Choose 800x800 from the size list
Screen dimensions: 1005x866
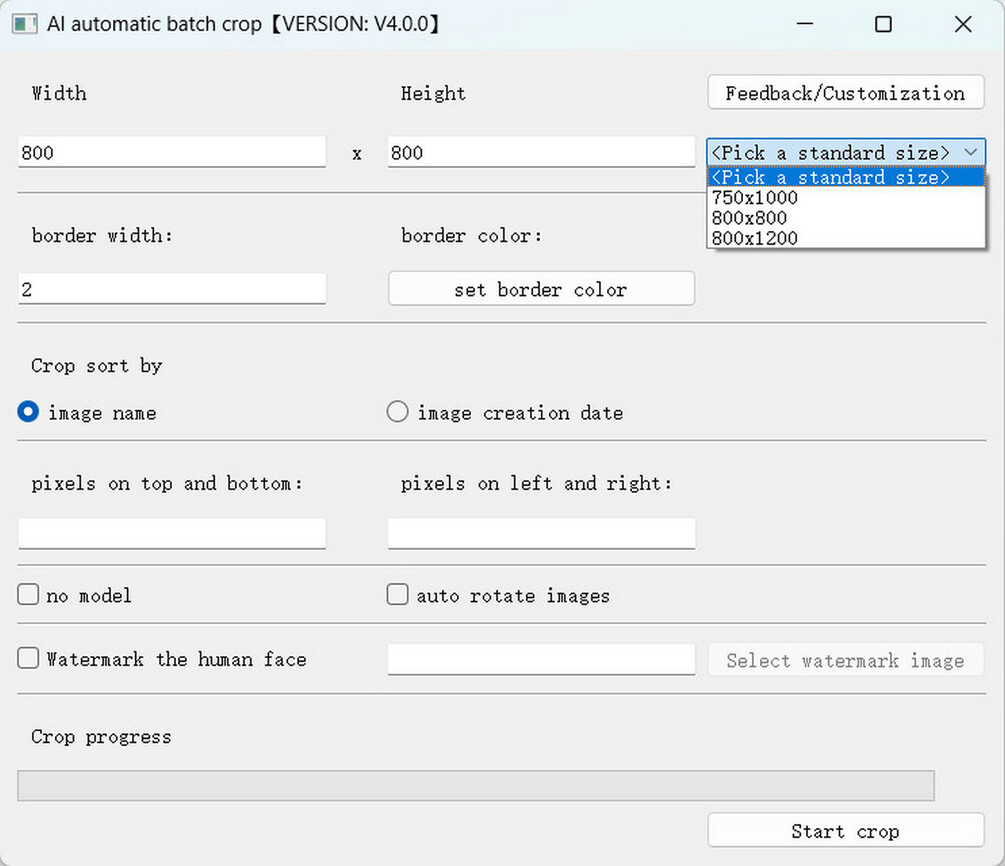(x=846, y=218)
